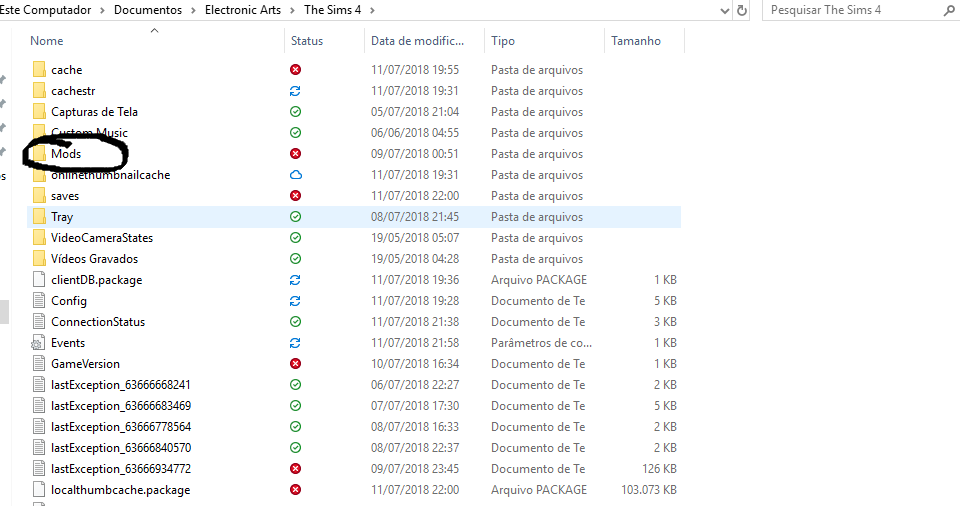Viewport: 960px width, 506px height.
Task: Click the refresh icon beside address bar
Action: click(742, 10)
